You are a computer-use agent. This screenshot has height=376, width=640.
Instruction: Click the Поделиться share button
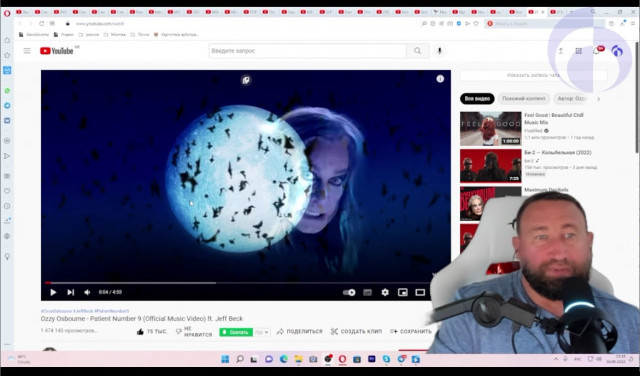tap(300, 332)
